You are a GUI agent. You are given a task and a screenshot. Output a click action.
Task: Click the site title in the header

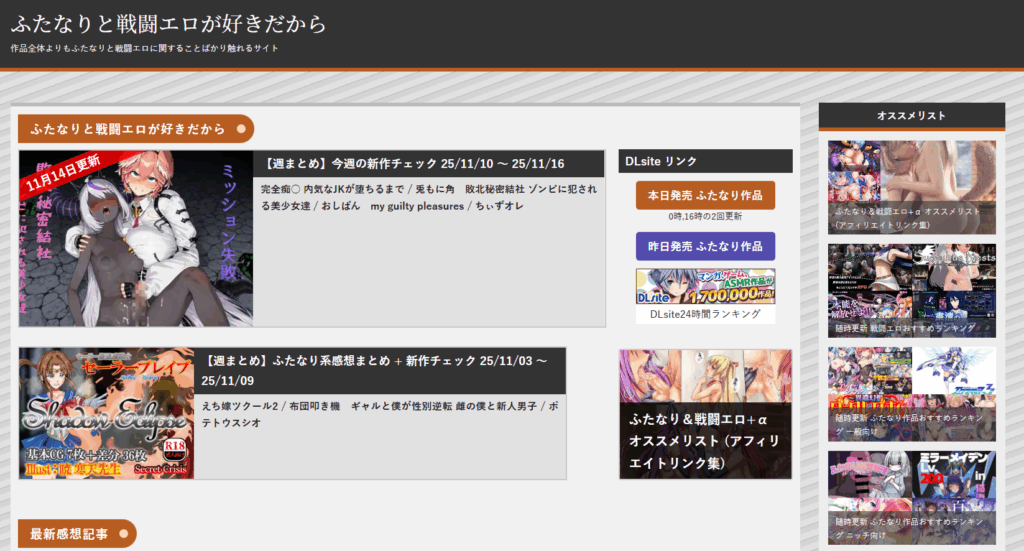click(168, 23)
